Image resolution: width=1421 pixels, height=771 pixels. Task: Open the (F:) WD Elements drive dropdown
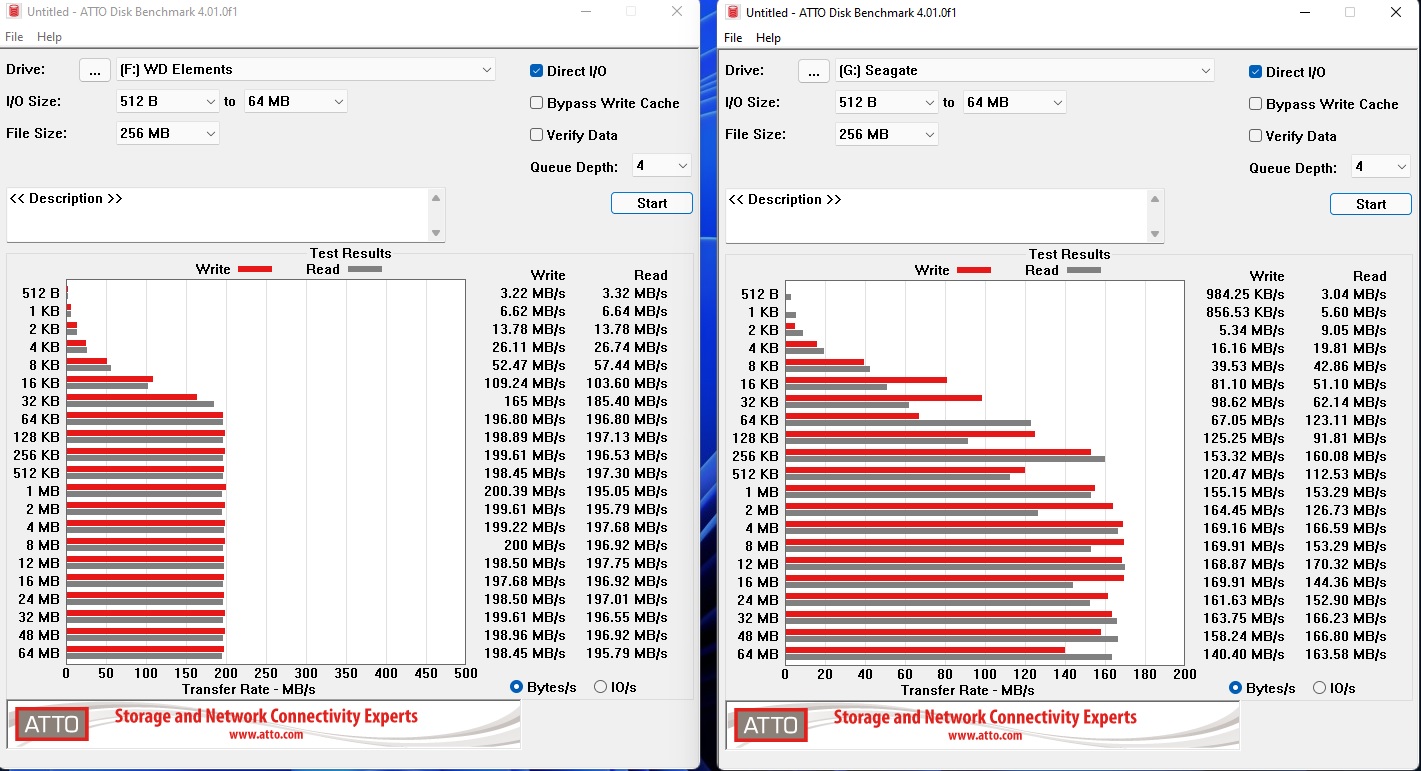[x=306, y=70]
